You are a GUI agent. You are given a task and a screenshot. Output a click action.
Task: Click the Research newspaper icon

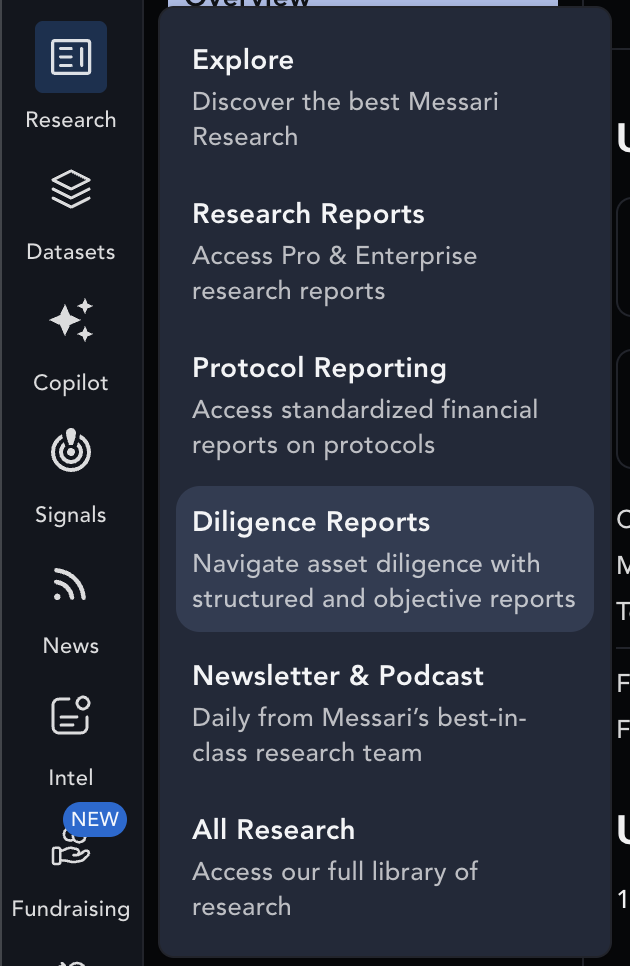tap(71, 57)
